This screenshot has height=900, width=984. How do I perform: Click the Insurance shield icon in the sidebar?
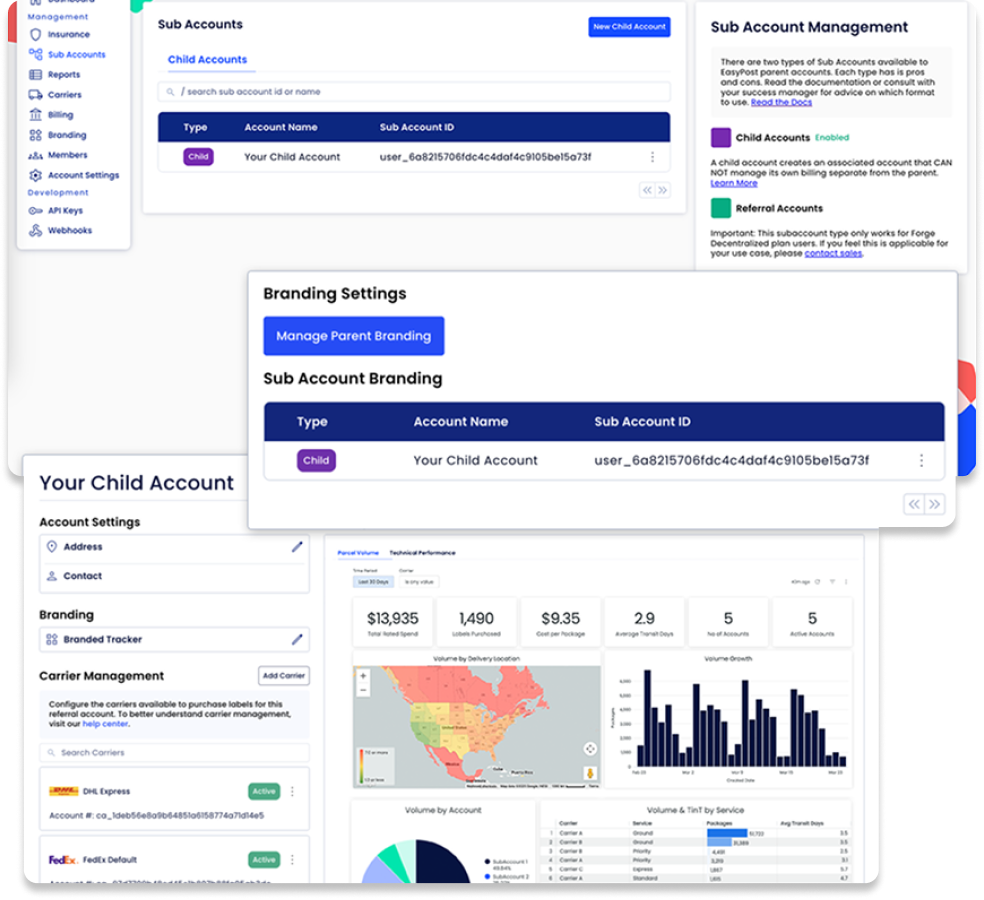point(36,35)
